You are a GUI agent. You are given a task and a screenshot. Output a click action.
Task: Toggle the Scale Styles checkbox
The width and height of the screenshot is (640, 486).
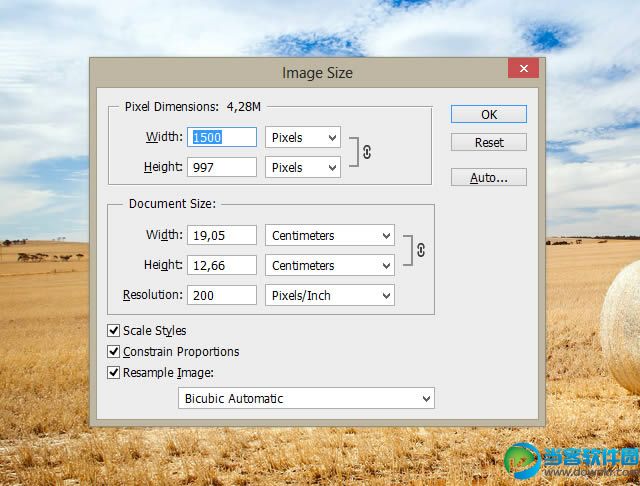click(x=113, y=331)
